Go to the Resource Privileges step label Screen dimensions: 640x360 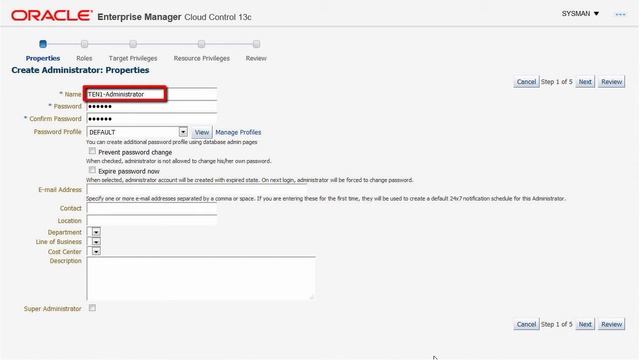[x=201, y=58]
